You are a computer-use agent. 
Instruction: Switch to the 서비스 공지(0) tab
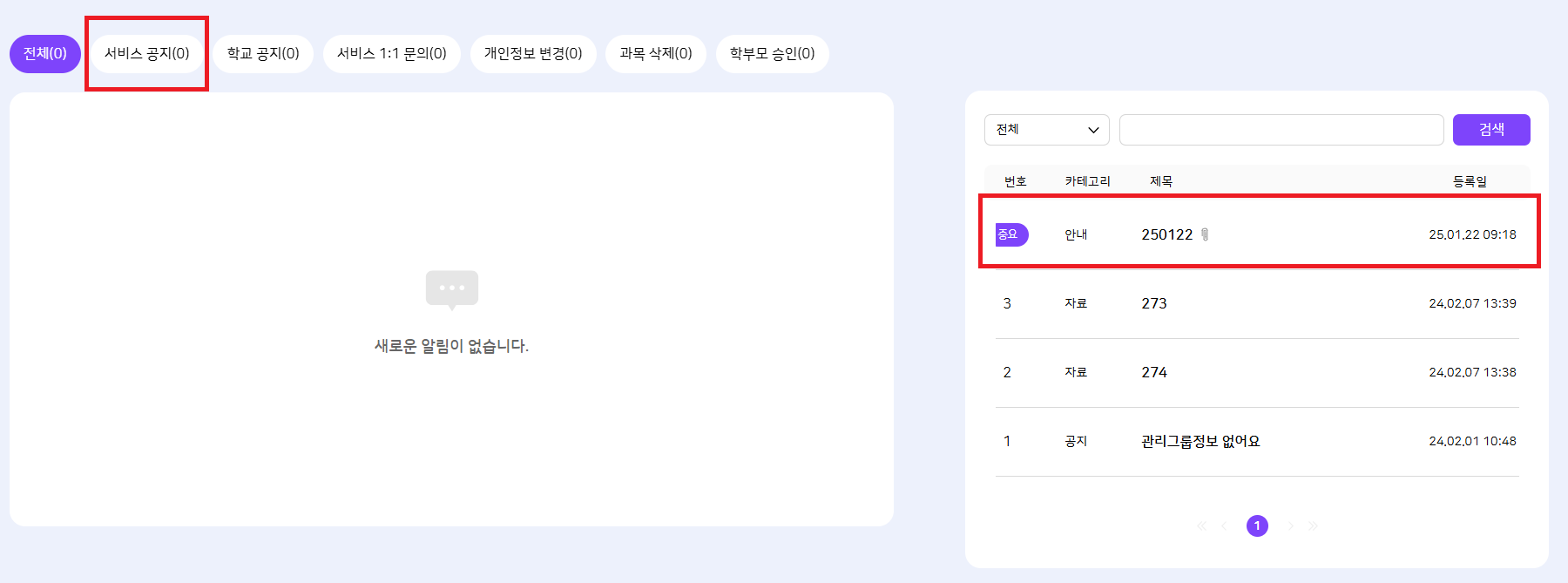tap(147, 54)
